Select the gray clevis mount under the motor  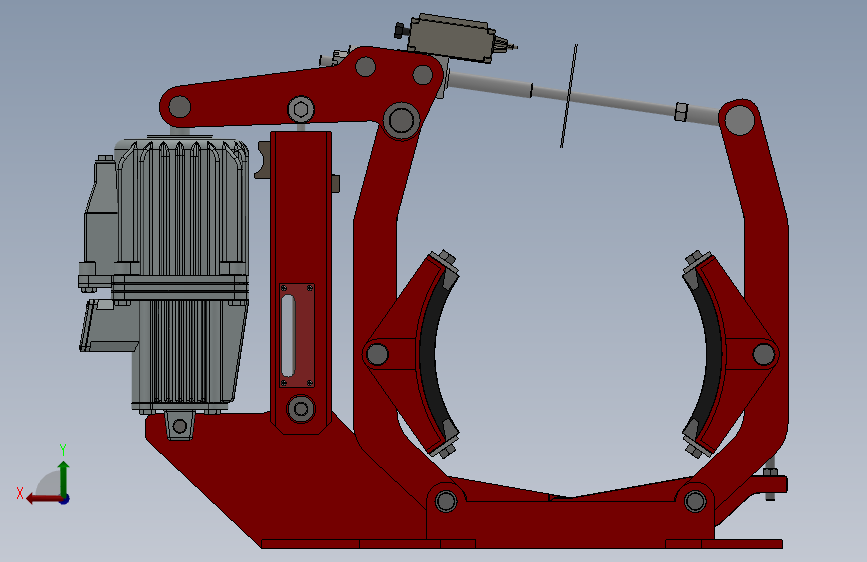point(180,425)
